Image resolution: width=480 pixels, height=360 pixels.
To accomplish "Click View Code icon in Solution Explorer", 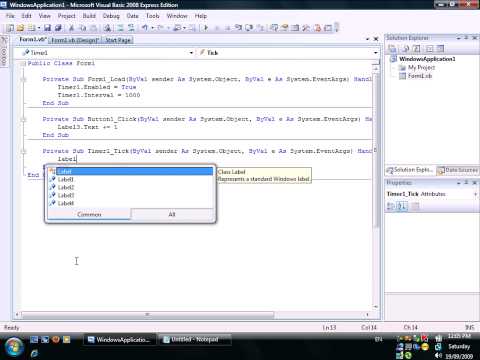I will (430, 49).
